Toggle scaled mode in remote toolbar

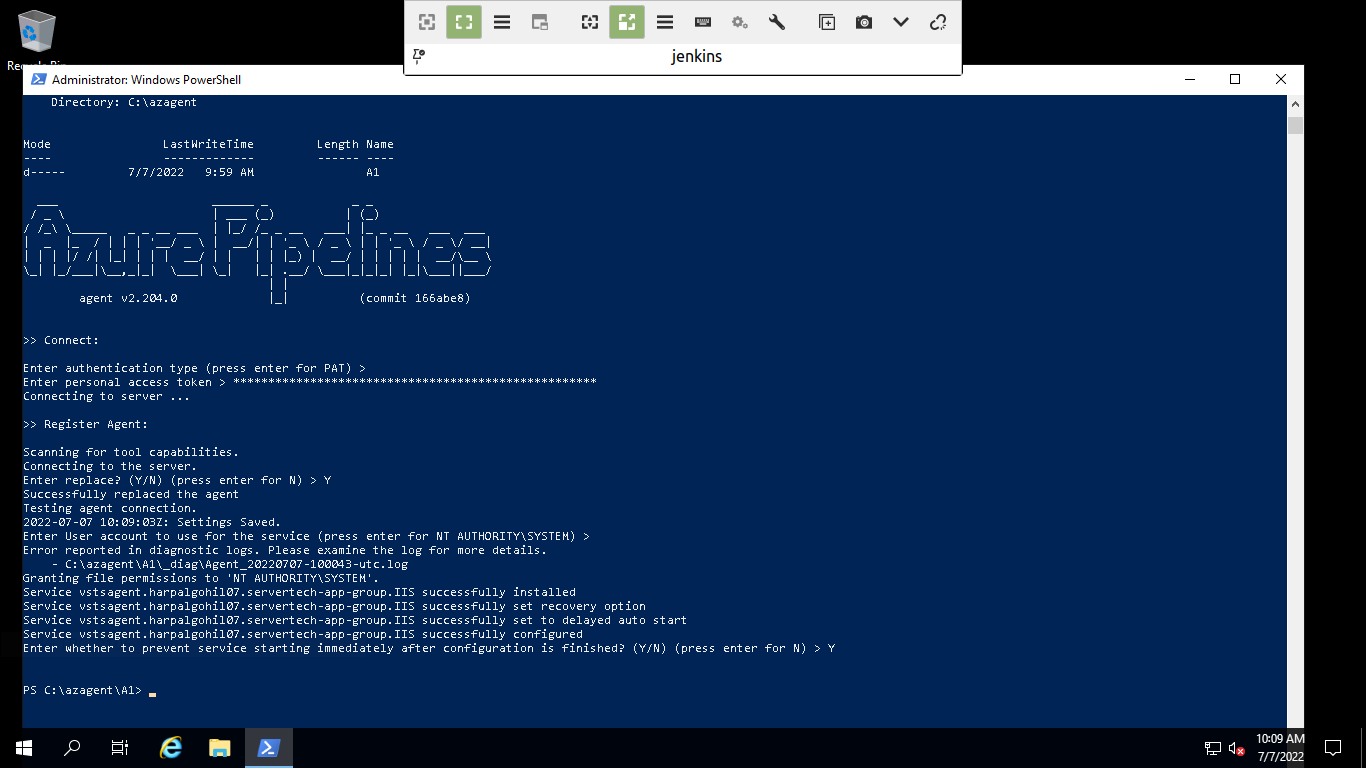coord(627,22)
